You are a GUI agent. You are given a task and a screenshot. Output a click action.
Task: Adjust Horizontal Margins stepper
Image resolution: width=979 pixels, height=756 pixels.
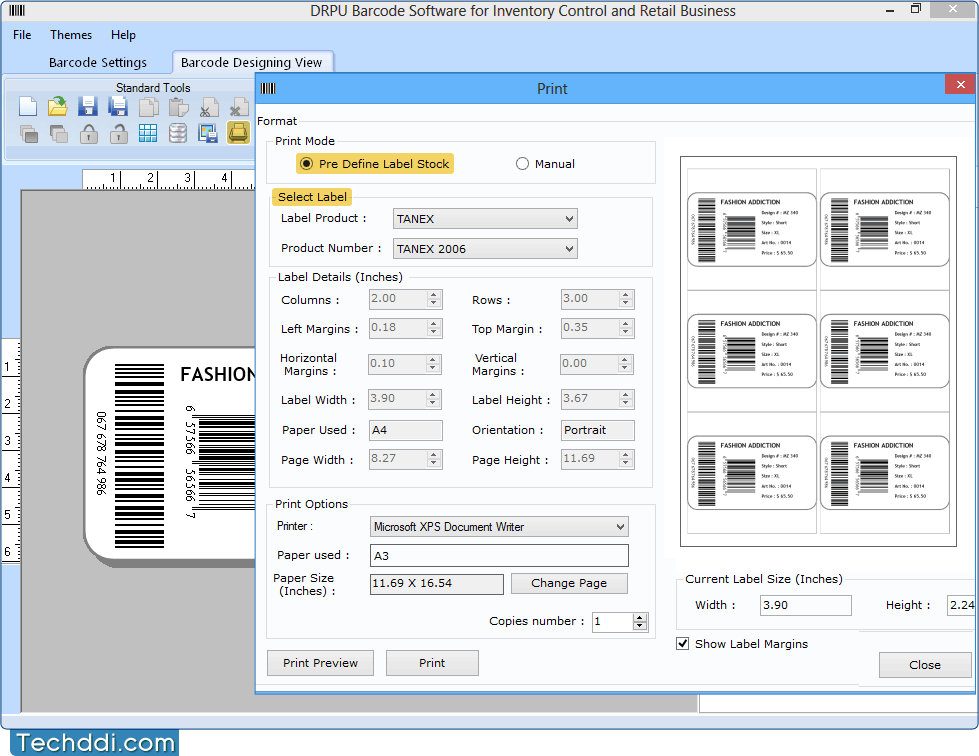click(x=433, y=364)
